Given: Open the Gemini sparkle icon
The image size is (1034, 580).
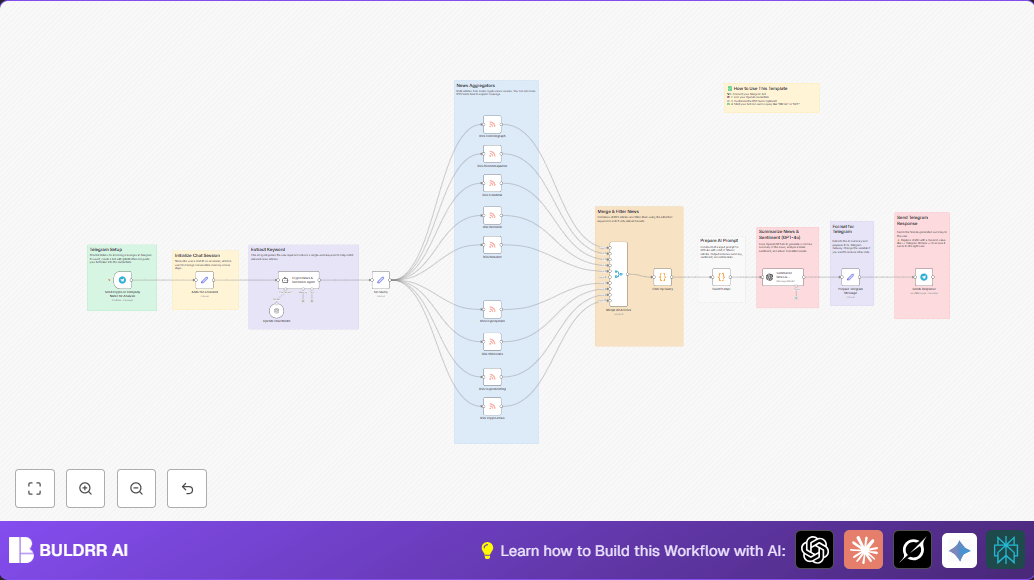Looking at the screenshot, I should [959, 550].
